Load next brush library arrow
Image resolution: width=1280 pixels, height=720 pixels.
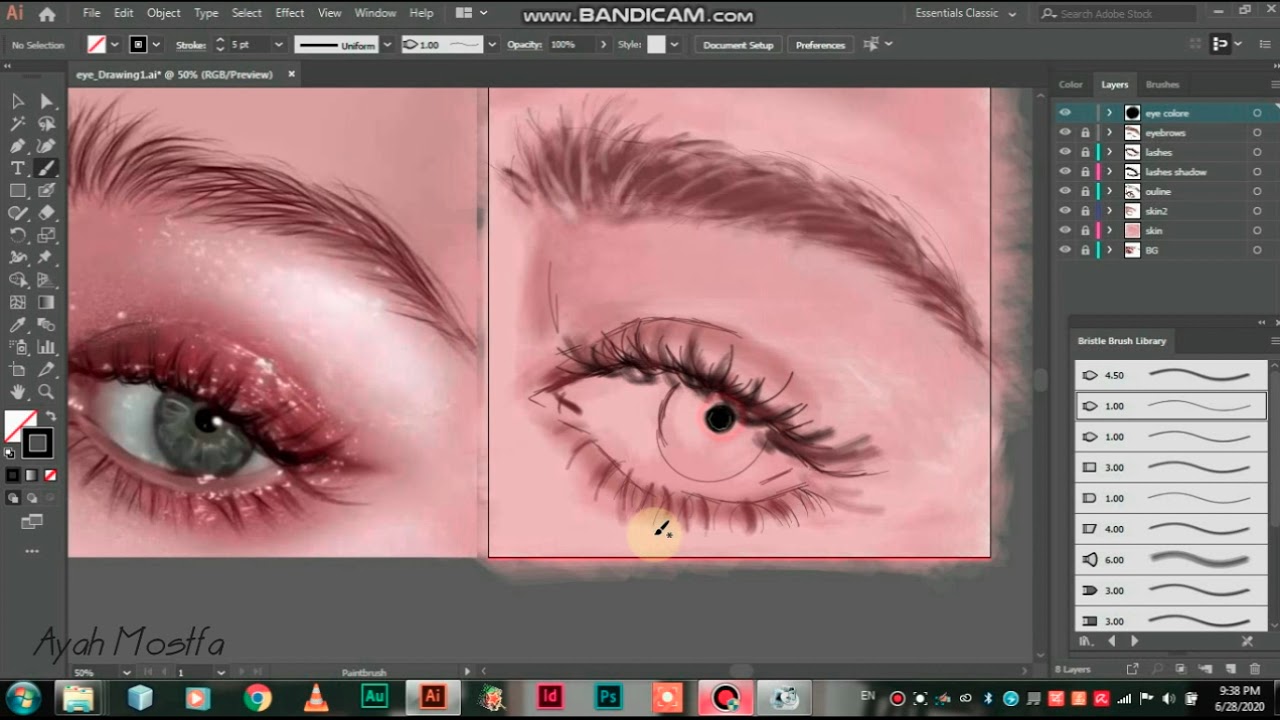pyautogui.click(x=1134, y=641)
